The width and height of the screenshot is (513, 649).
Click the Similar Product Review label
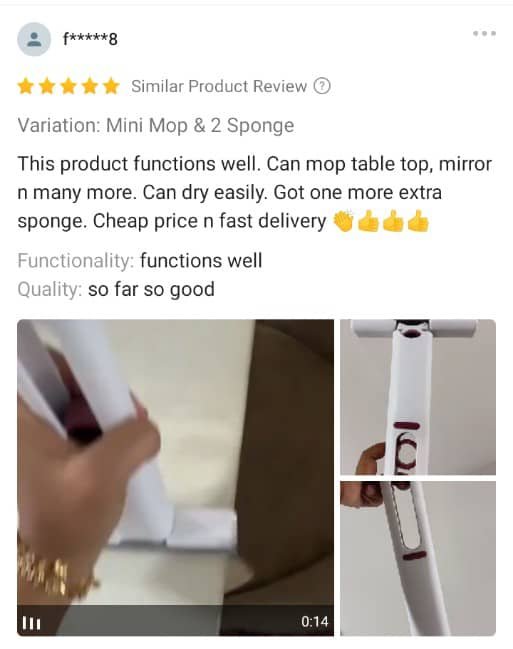coord(219,86)
